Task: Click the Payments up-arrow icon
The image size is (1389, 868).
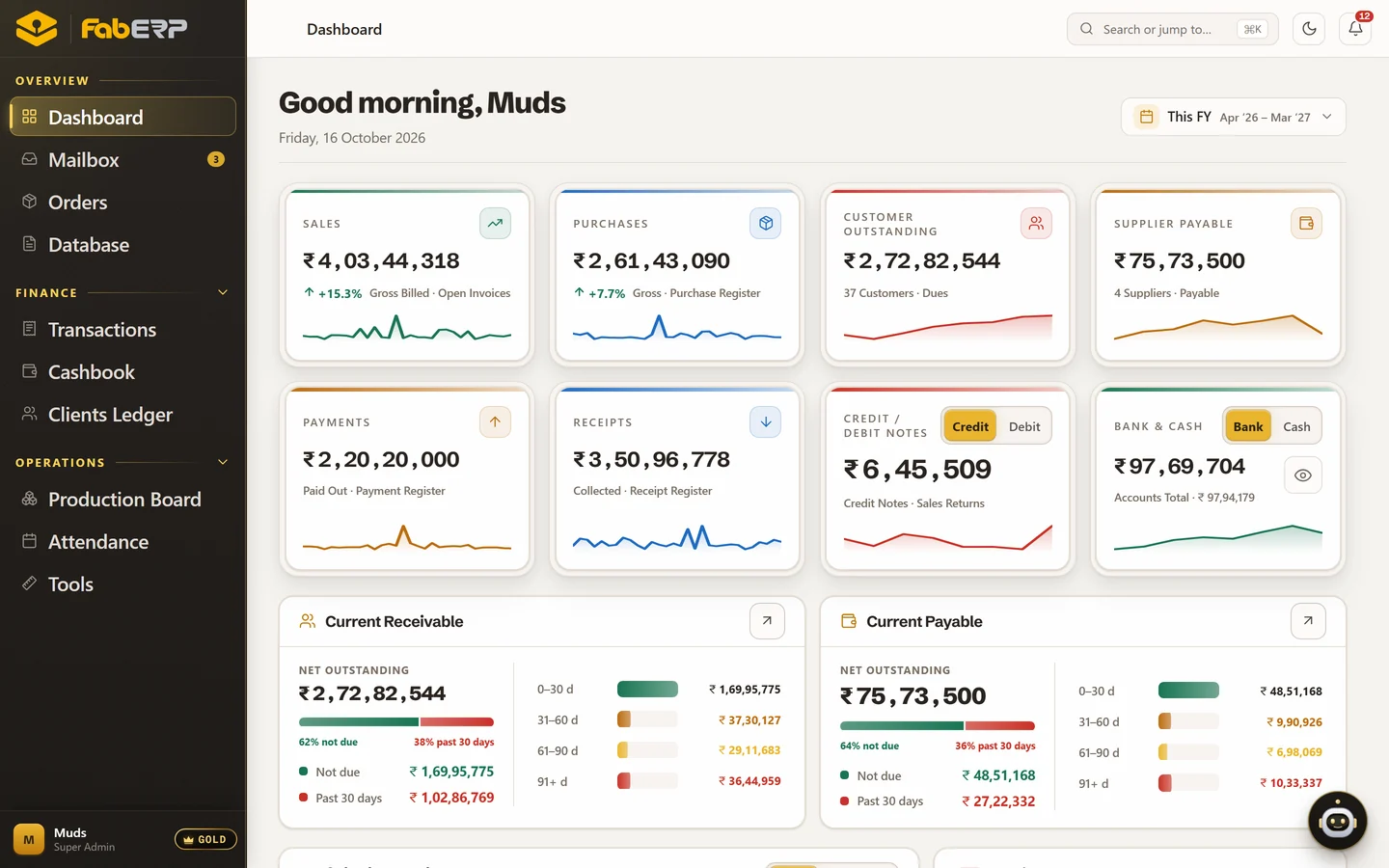Action: point(495,421)
